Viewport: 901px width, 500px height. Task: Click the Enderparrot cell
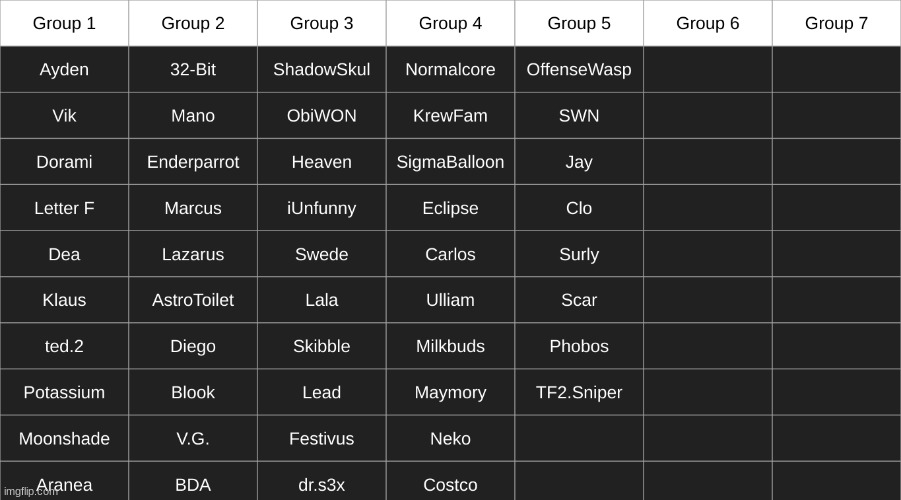pos(193,162)
